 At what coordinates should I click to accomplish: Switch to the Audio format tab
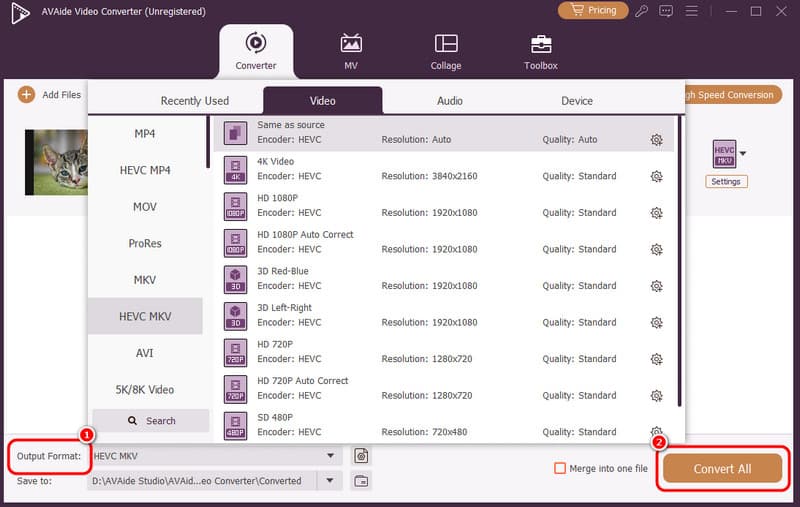[449, 101]
